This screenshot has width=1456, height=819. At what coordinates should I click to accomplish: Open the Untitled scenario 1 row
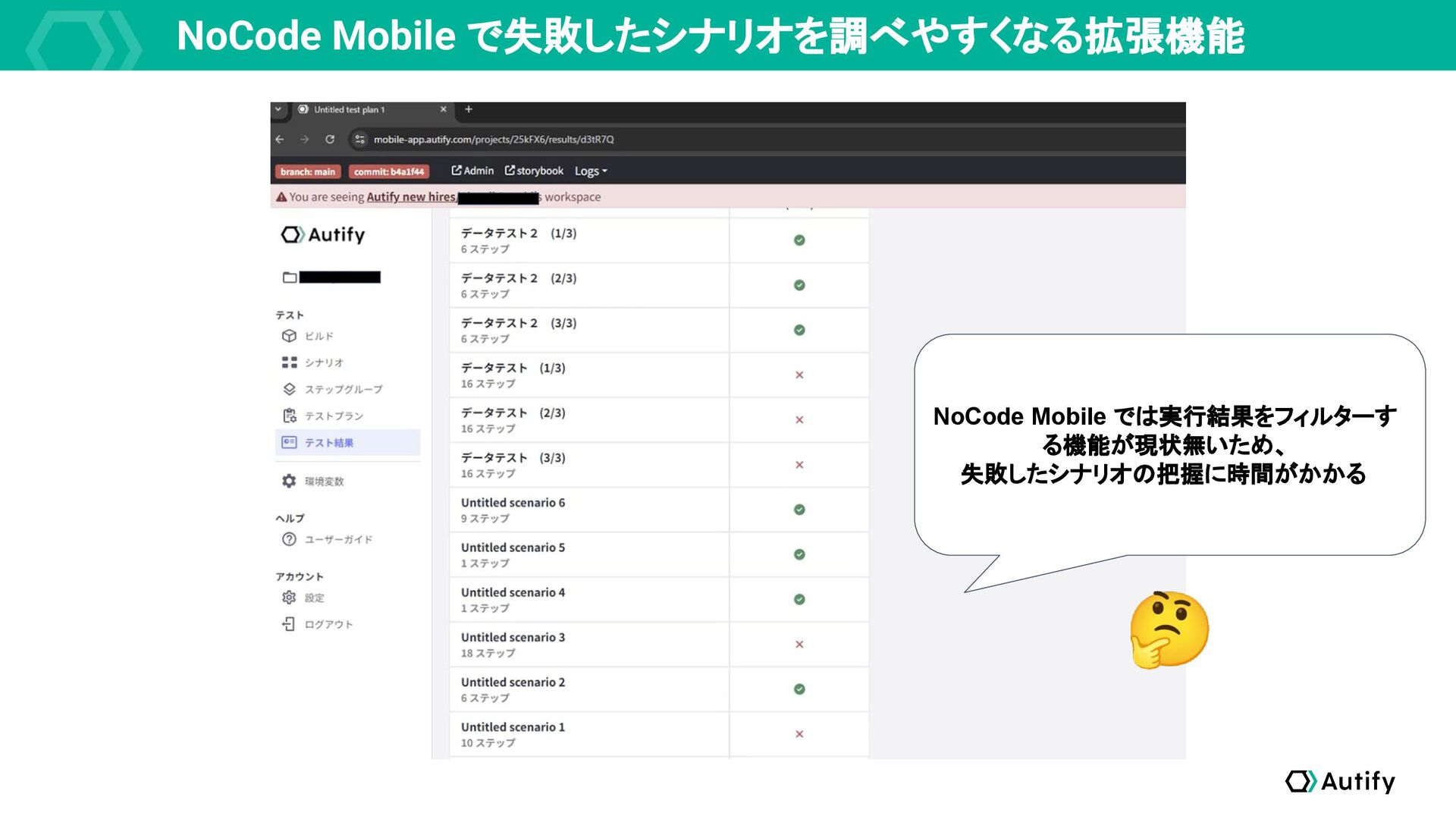659,734
